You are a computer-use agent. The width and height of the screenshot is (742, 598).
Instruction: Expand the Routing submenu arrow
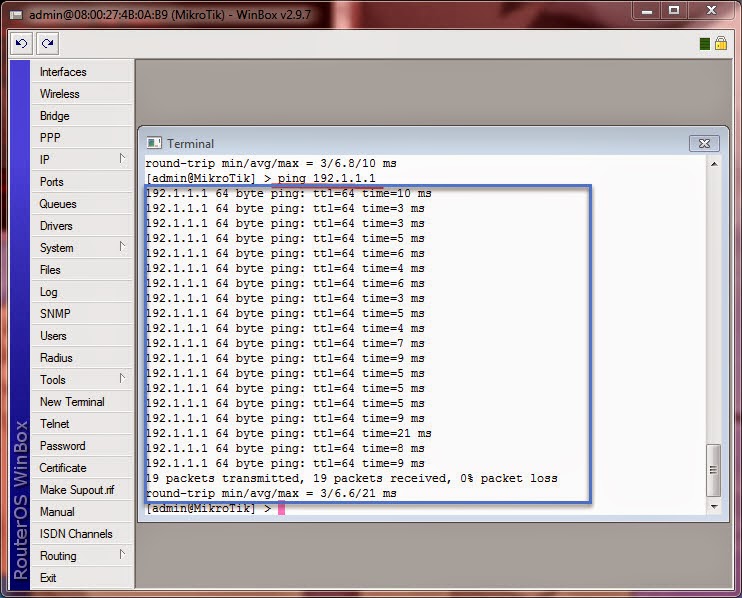[123, 554]
